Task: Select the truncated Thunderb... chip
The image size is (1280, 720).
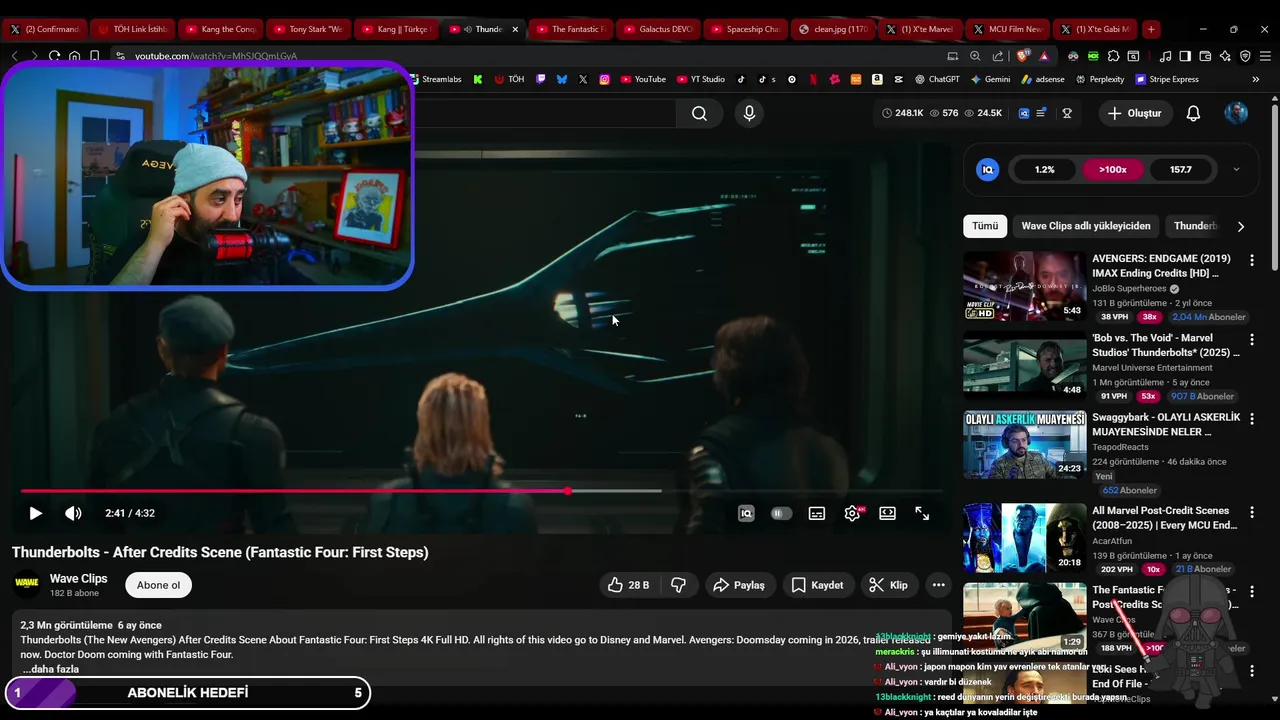Action: tap(1194, 226)
